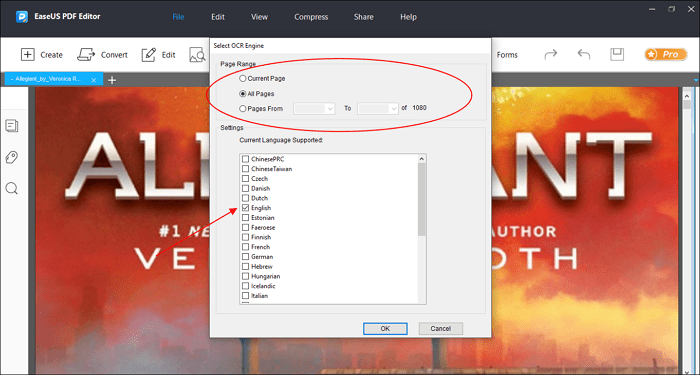The height and width of the screenshot is (375, 700).
Task: Check the Faeroese language checkbox
Action: [245, 228]
